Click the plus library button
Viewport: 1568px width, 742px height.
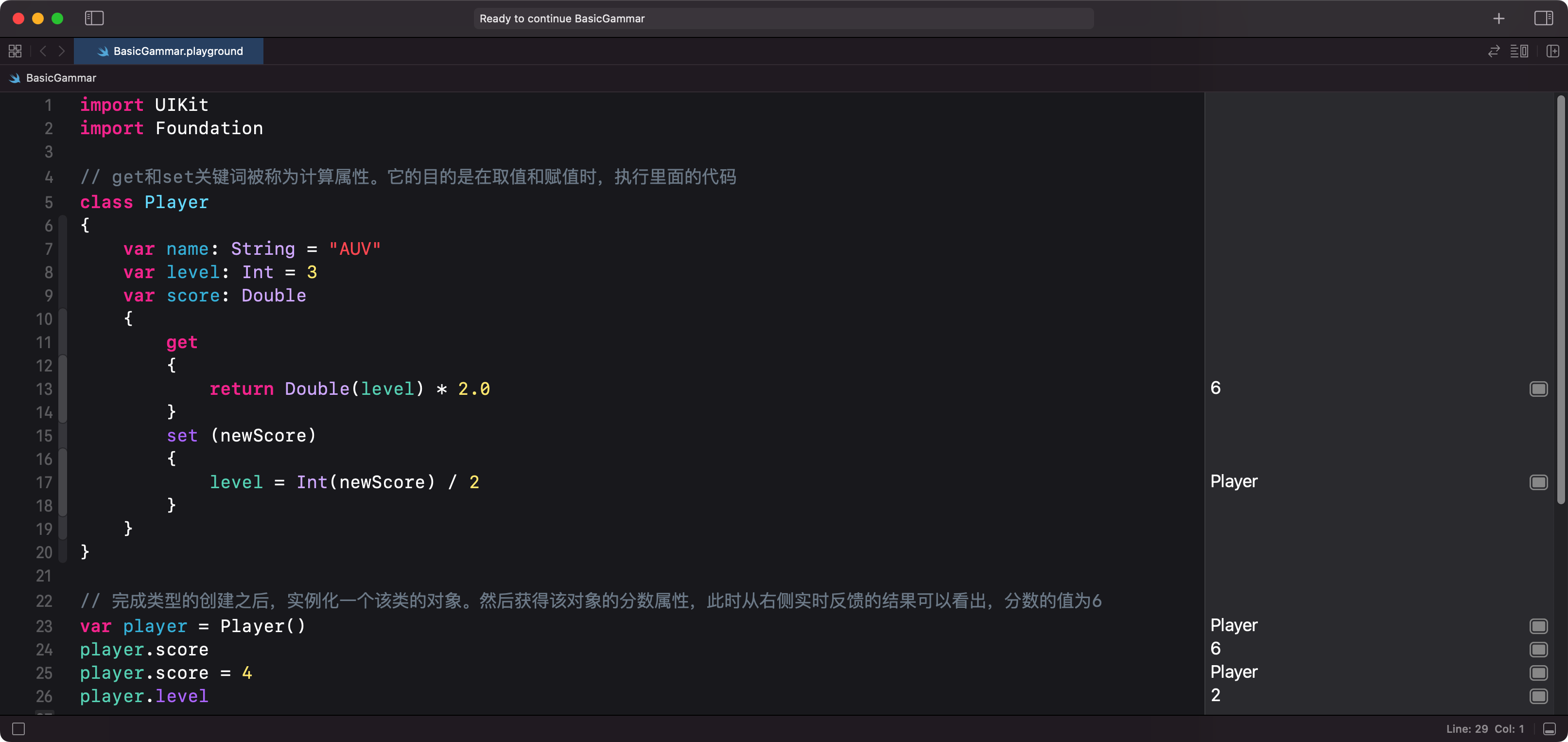click(1498, 18)
